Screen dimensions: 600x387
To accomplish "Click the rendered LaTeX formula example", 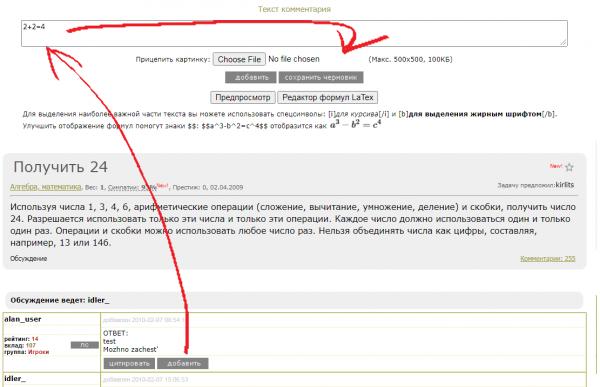I will tap(356, 124).
